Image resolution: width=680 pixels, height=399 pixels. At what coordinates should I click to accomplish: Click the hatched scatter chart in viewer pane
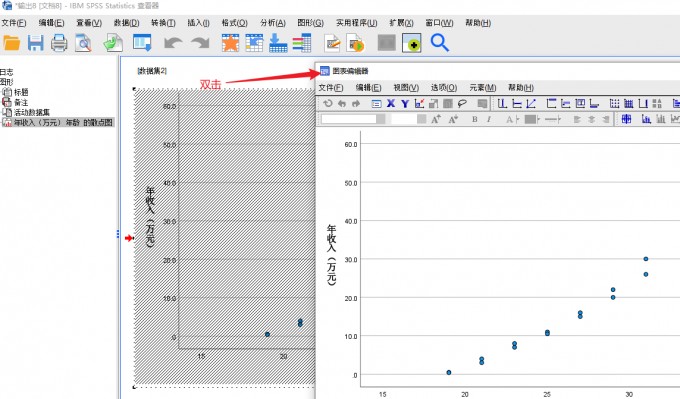tap(225, 238)
